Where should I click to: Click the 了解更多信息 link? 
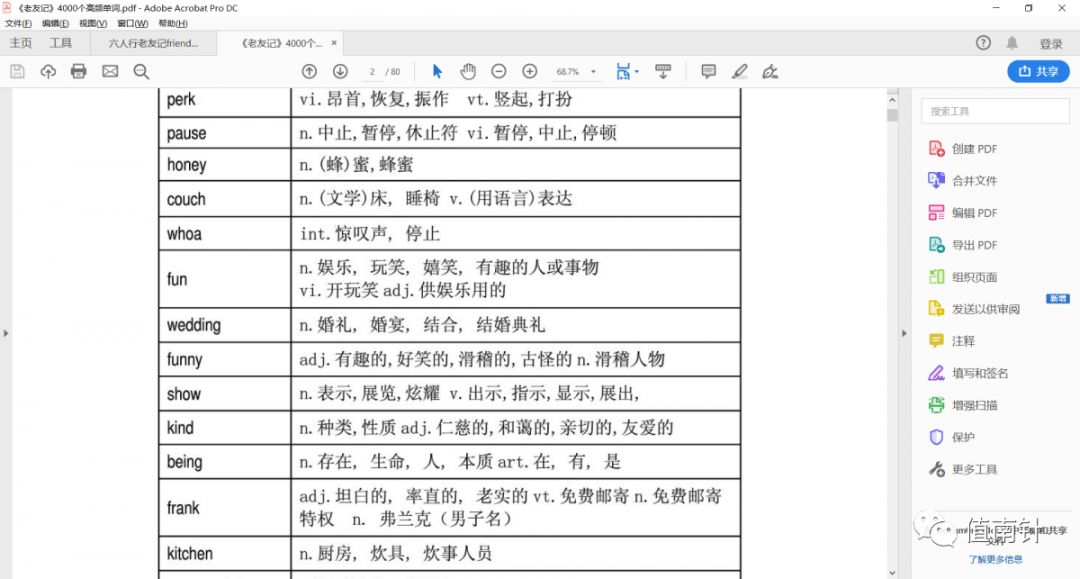pos(995,559)
